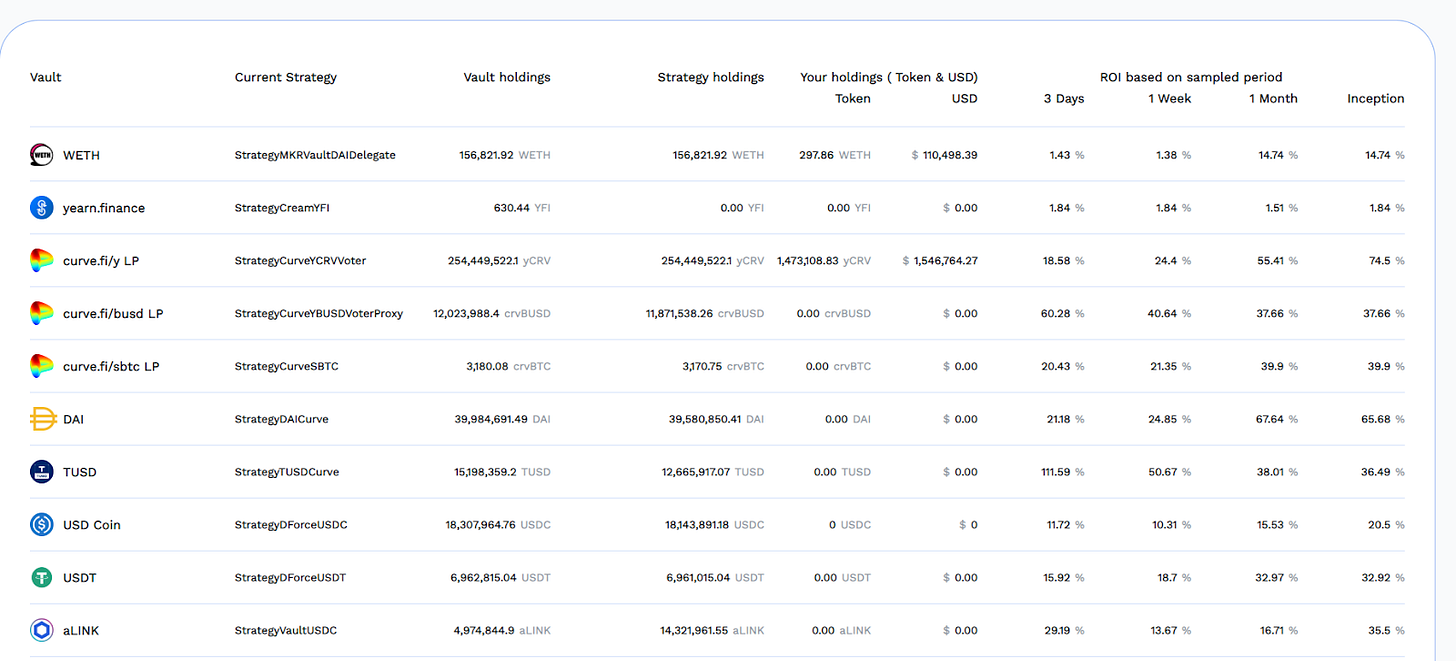This screenshot has width=1456, height=661.
Task: Click the 67.64 % one-month ROI for DAI
Action: (x=1276, y=419)
